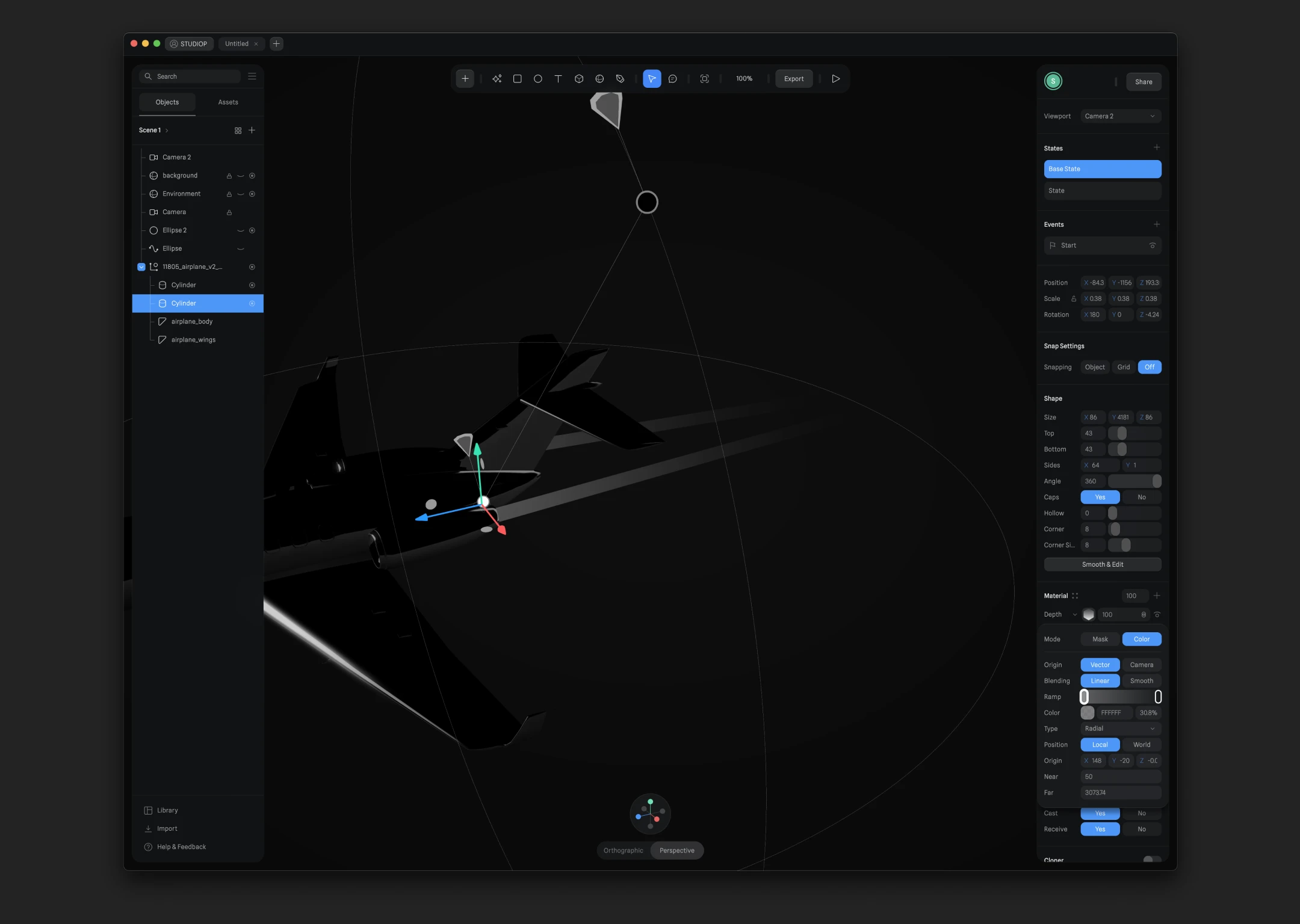
Task: Click the Export button
Action: [794, 79]
